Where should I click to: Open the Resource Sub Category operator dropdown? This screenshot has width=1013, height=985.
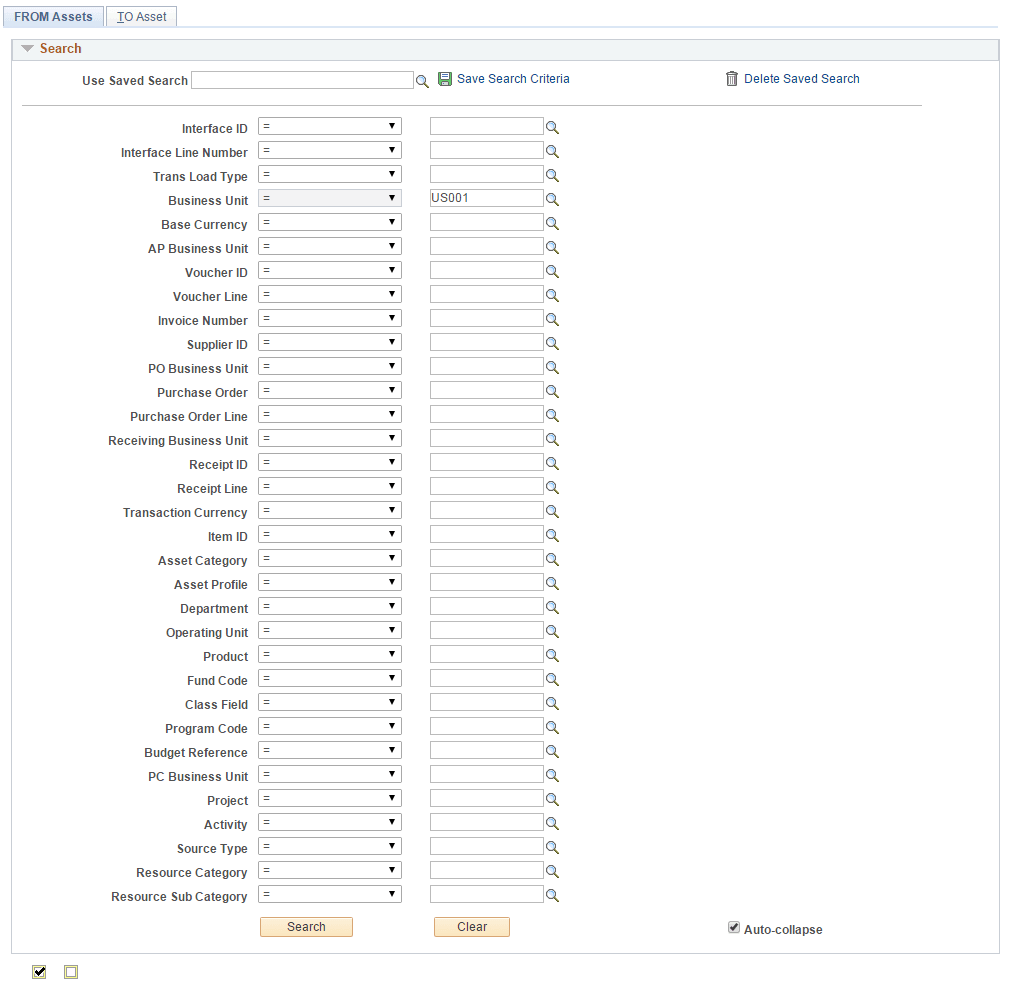tap(329, 894)
